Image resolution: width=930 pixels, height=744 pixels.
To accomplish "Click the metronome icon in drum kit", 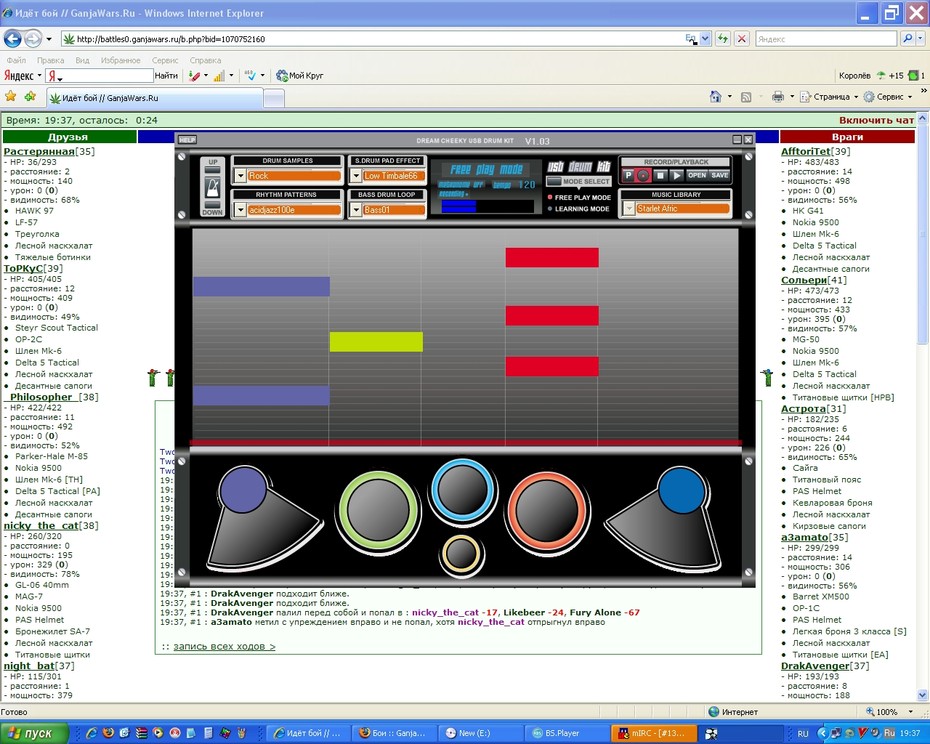I will 212,189.
